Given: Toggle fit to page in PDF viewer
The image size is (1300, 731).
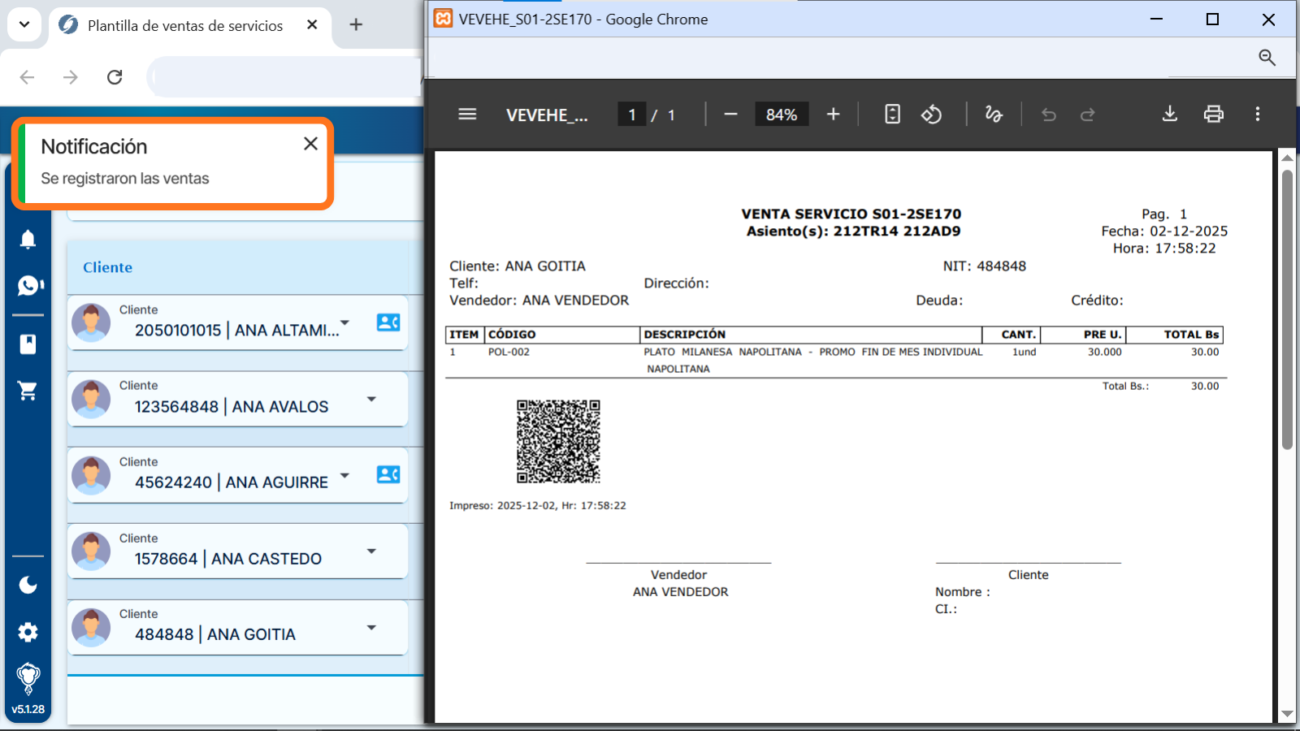Looking at the screenshot, I should click(892, 114).
